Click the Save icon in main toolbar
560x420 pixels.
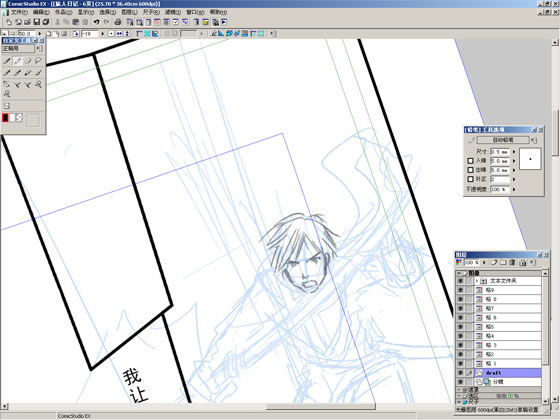click(36, 22)
